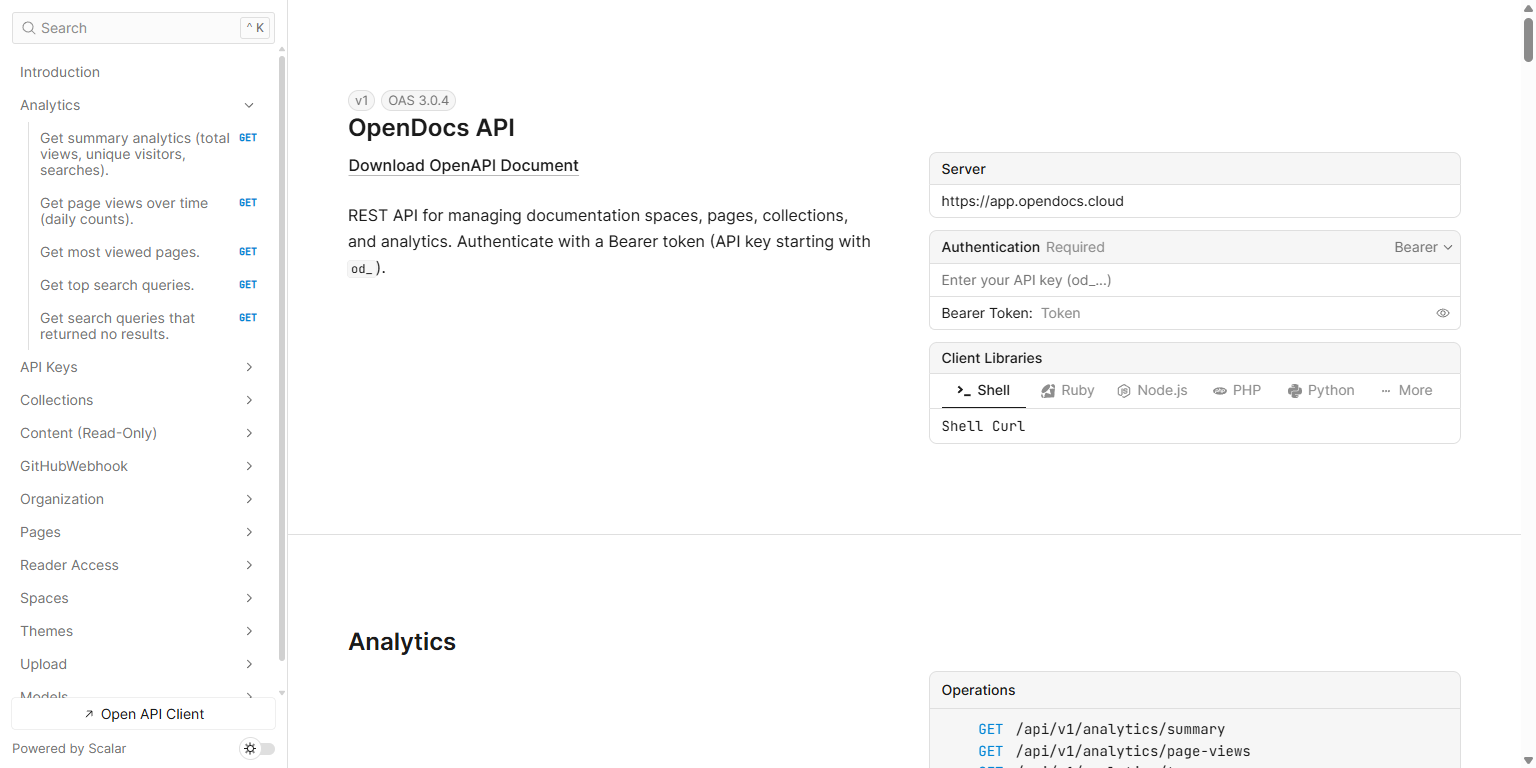
Task: Open the Bearer authentication type dropdown
Action: pyautogui.click(x=1423, y=247)
